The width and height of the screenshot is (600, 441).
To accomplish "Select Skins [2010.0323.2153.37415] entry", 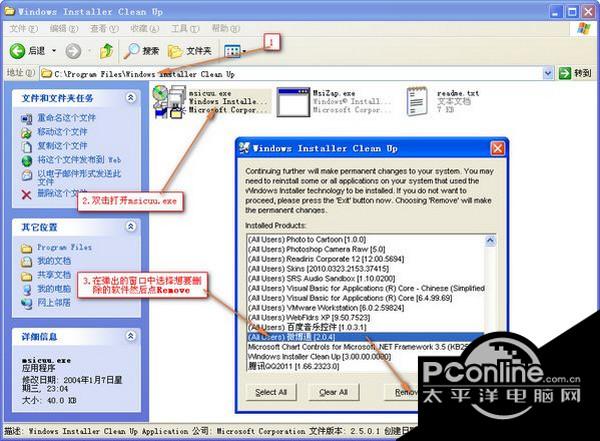I will [x=318, y=269].
